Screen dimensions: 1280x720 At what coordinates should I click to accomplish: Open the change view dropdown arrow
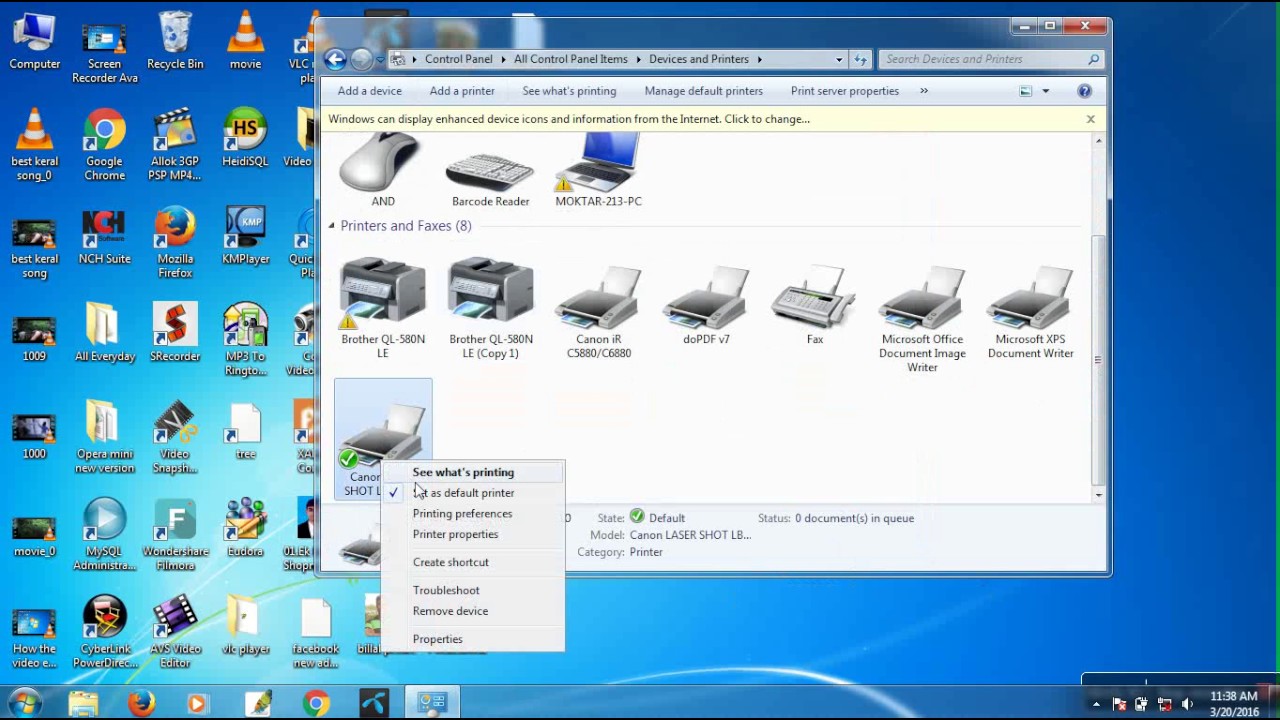pyautogui.click(x=1046, y=91)
